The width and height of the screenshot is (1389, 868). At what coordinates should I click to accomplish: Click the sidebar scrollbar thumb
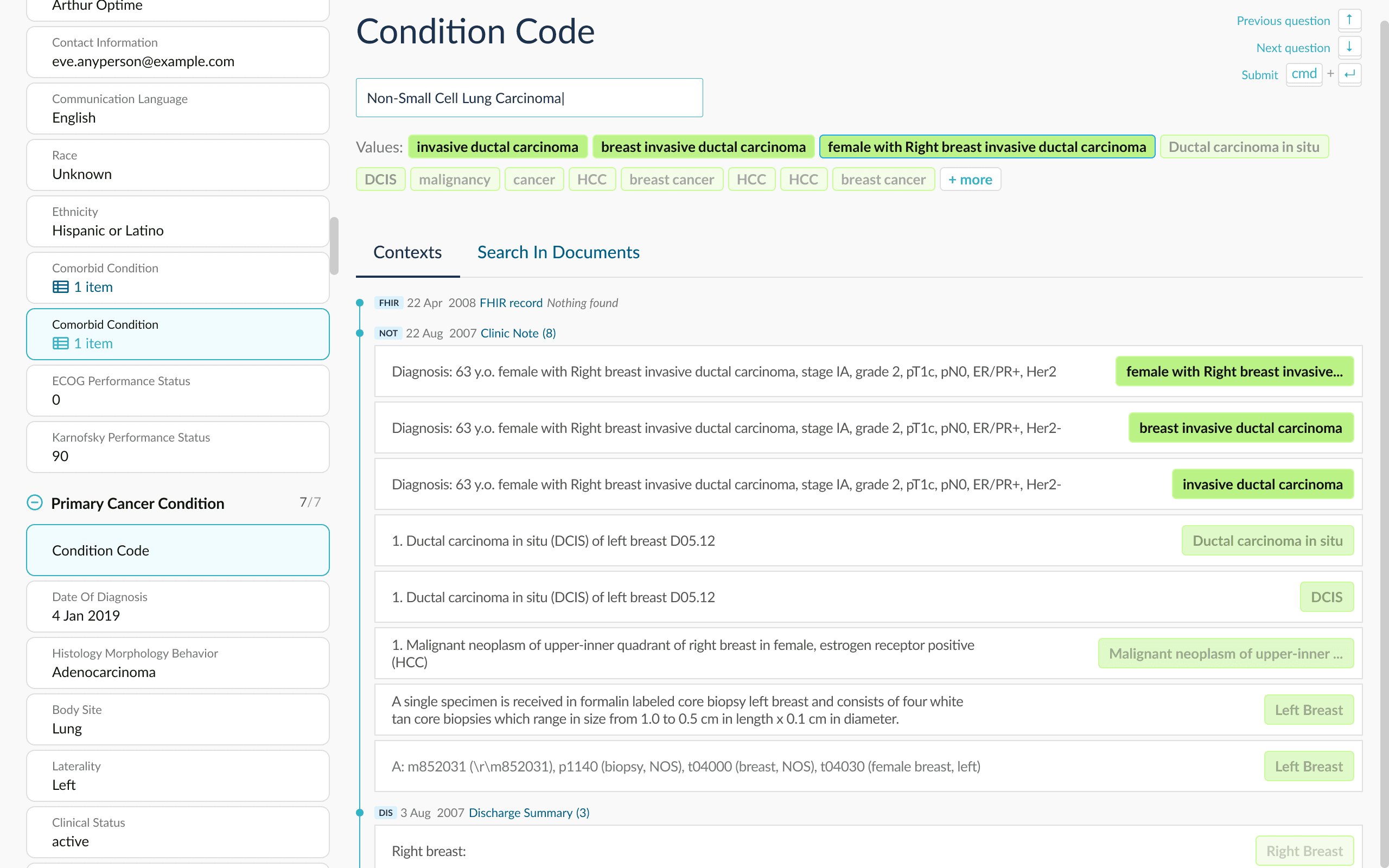[x=334, y=246]
